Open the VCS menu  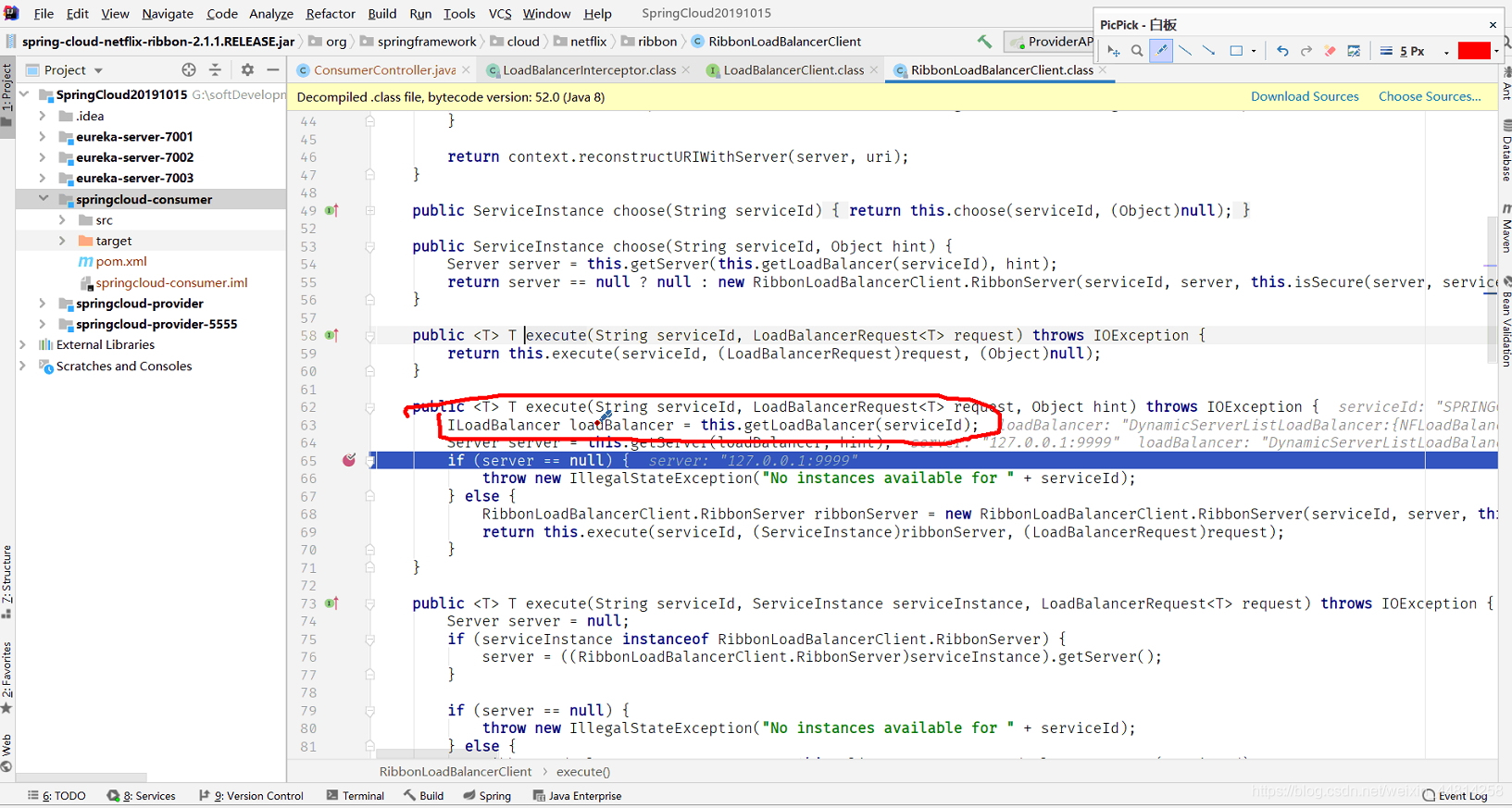tap(500, 14)
